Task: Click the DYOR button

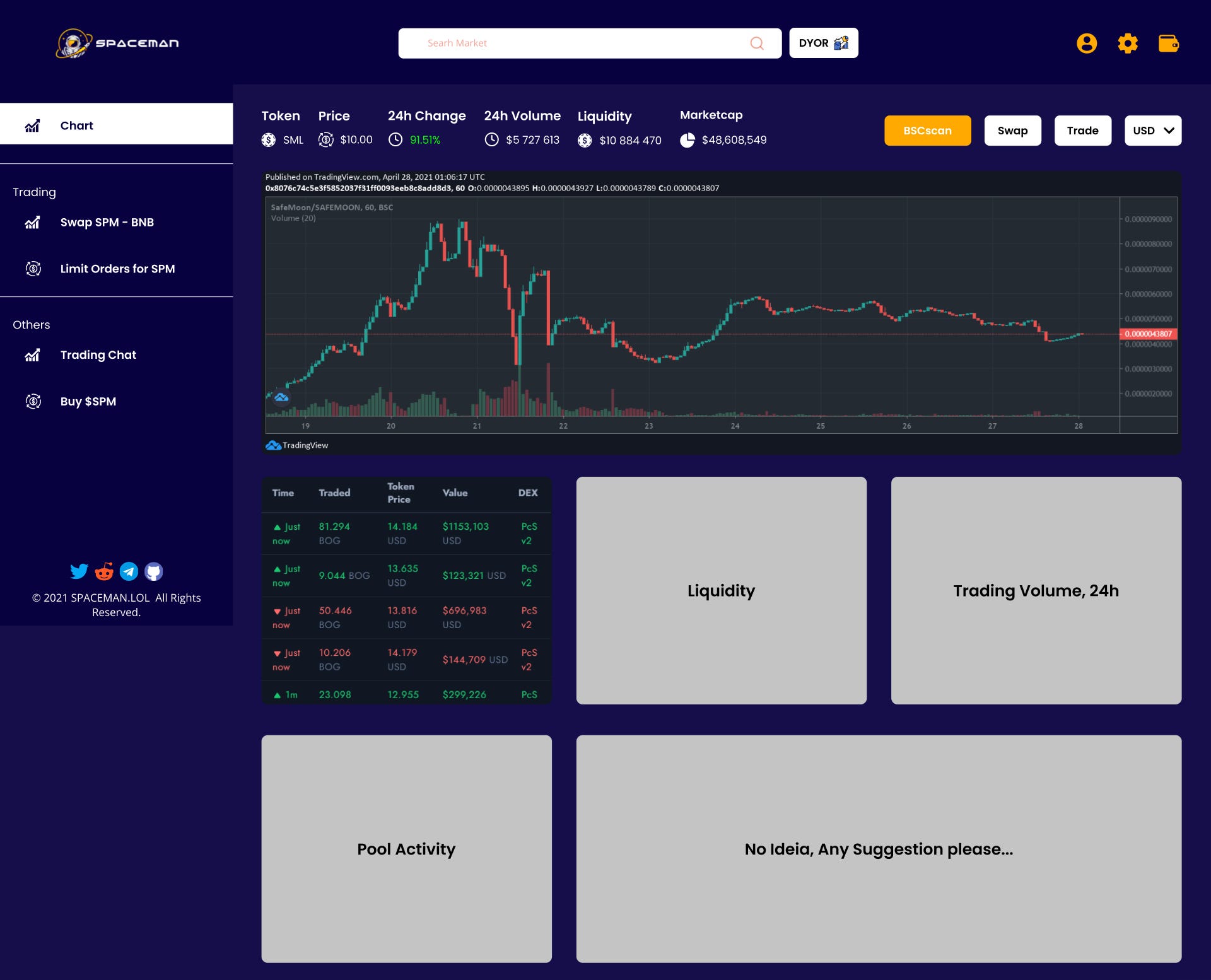Action: coord(824,43)
